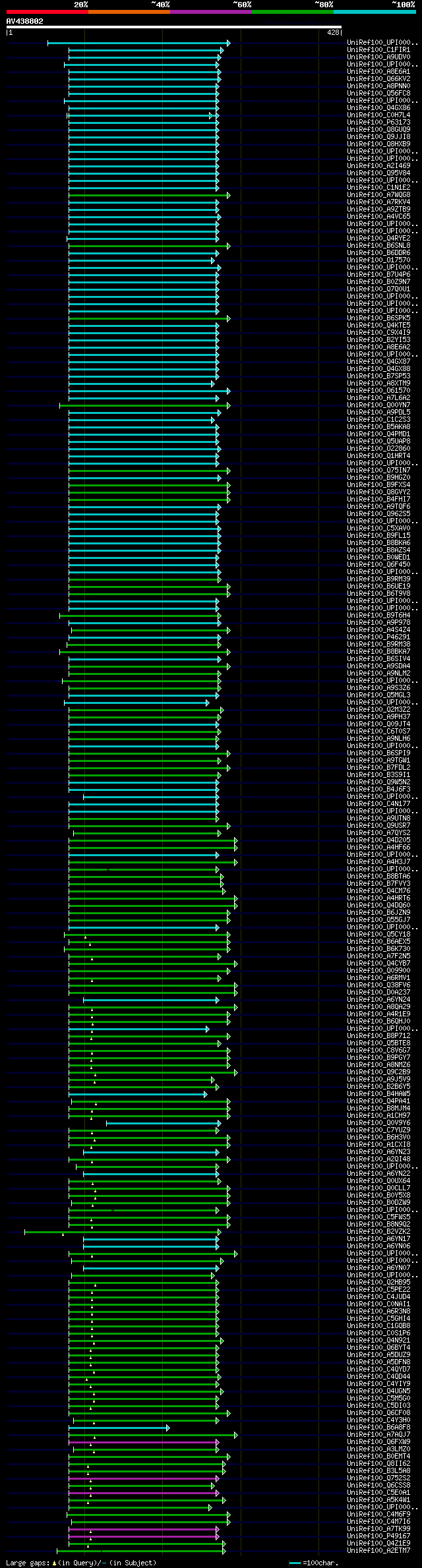Select the UniRef100_A9UTN8 label

click(378, 818)
